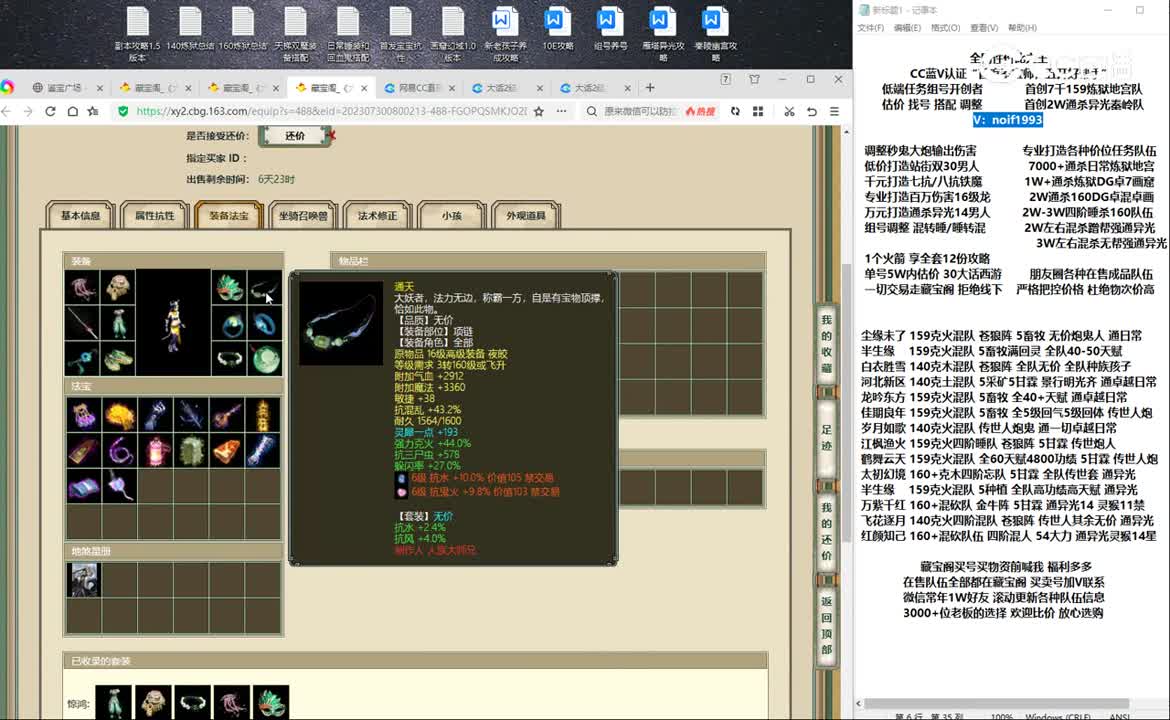Click the blue book treasure in 法宝
Image resolution: width=1170 pixels, height=720 pixels.
(84, 486)
